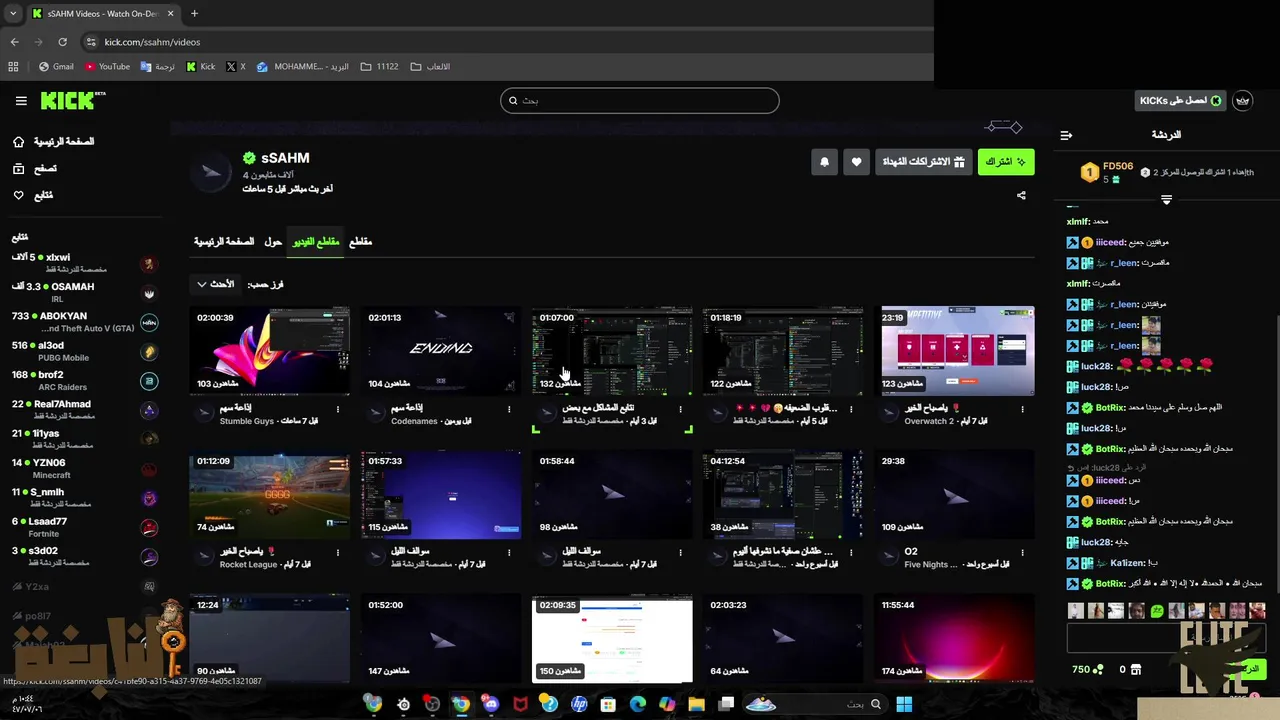The height and width of the screenshot is (720, 1280).
Task: Click the heart follow button for sSAHM
Action: (856, 162)
